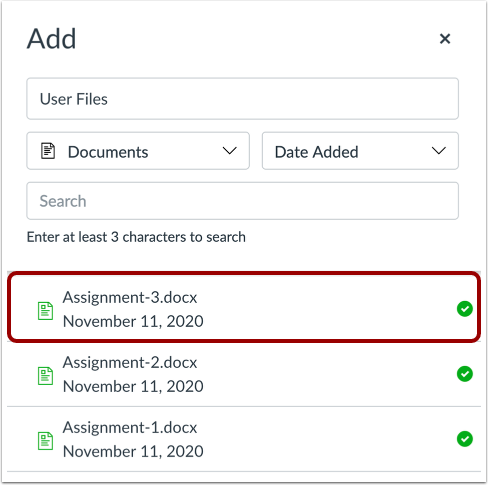Viewport: 488px width, 485px height.
Task: Open the Date Added sort dropdown
Action: pos(360,151)
